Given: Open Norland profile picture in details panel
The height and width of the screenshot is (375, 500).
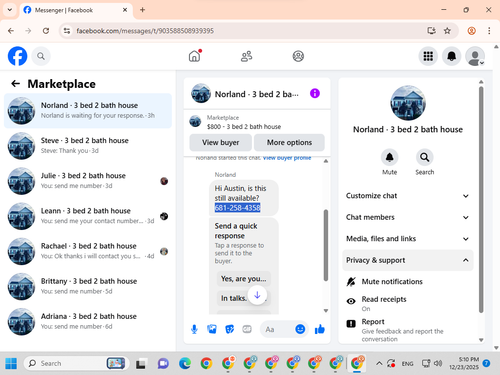Looking at the screenshot, I should coord(408,103).
